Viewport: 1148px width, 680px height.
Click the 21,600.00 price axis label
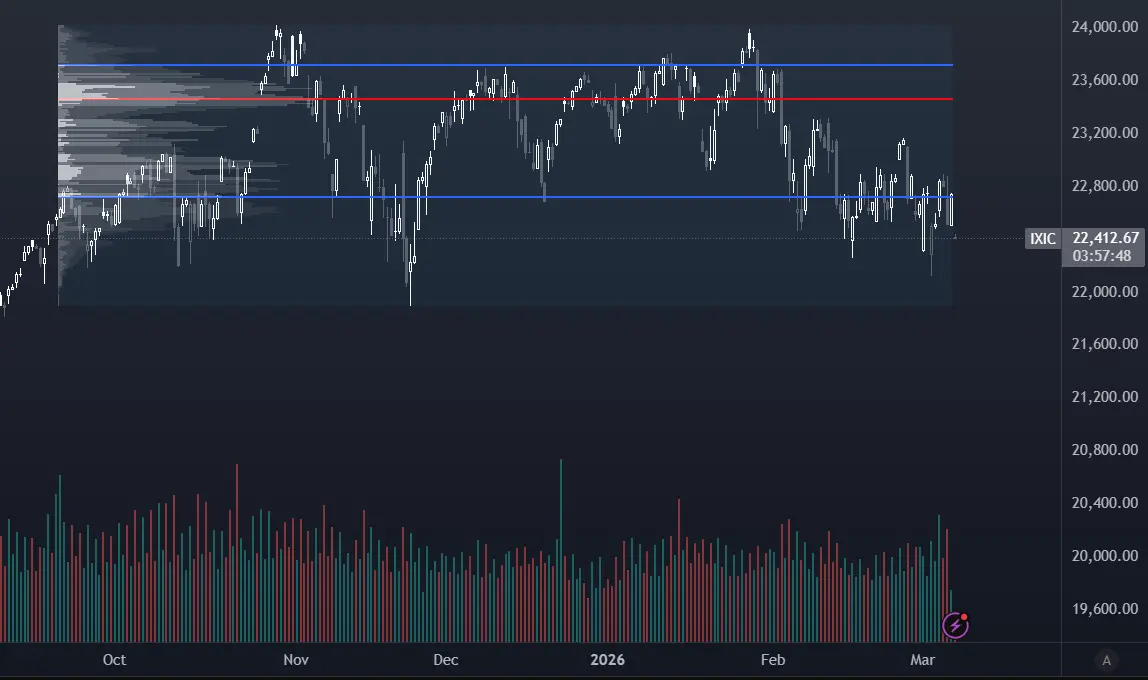pos(1105,344)
